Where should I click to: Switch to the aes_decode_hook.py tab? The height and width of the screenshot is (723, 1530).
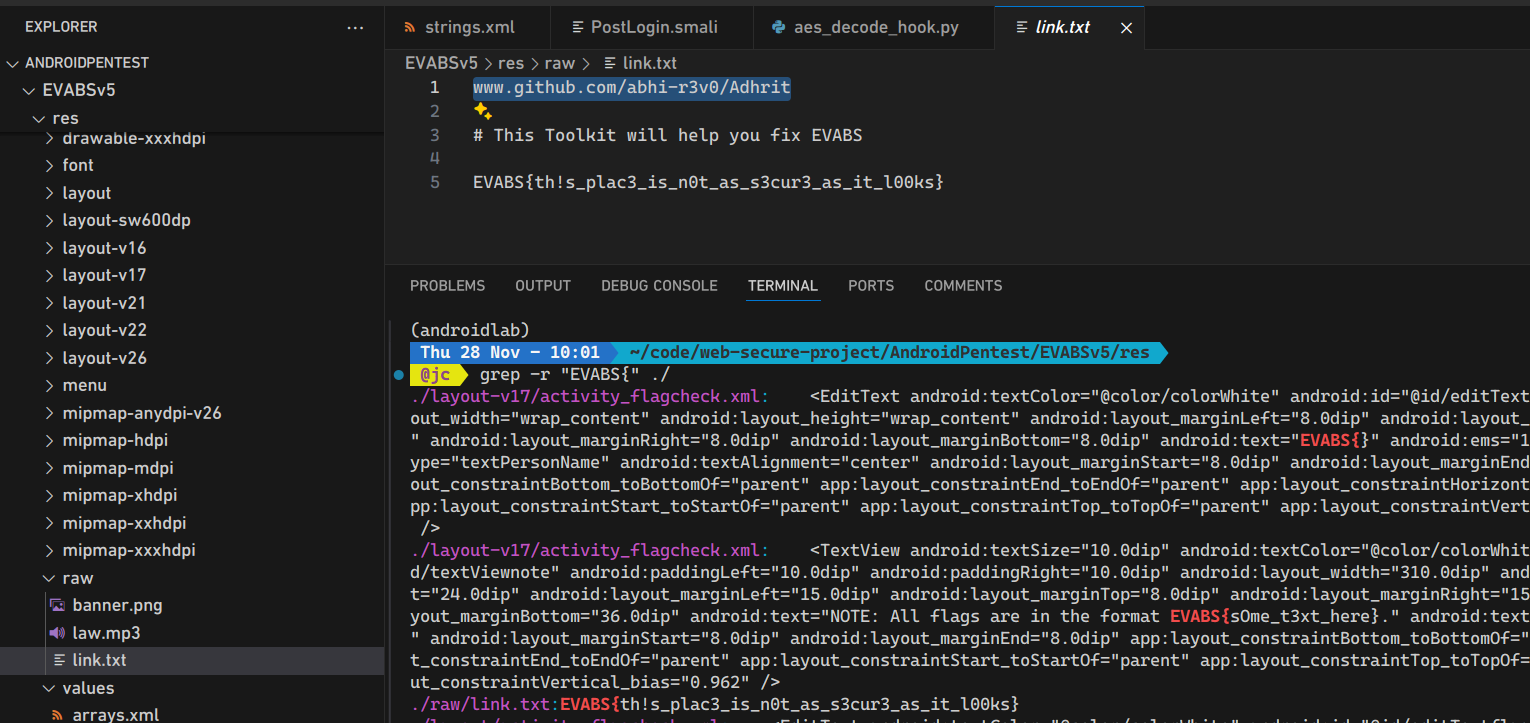pyautogui.click(x=874, y=28)
